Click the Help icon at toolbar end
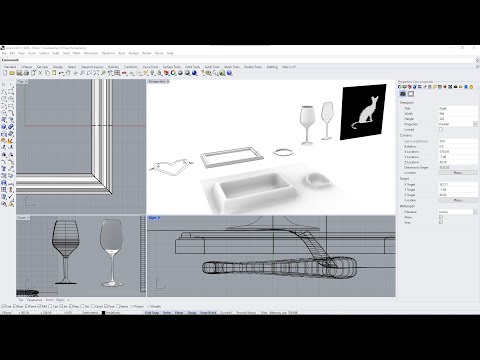This screenshot has width=480, height=360. tap(229, 73)
